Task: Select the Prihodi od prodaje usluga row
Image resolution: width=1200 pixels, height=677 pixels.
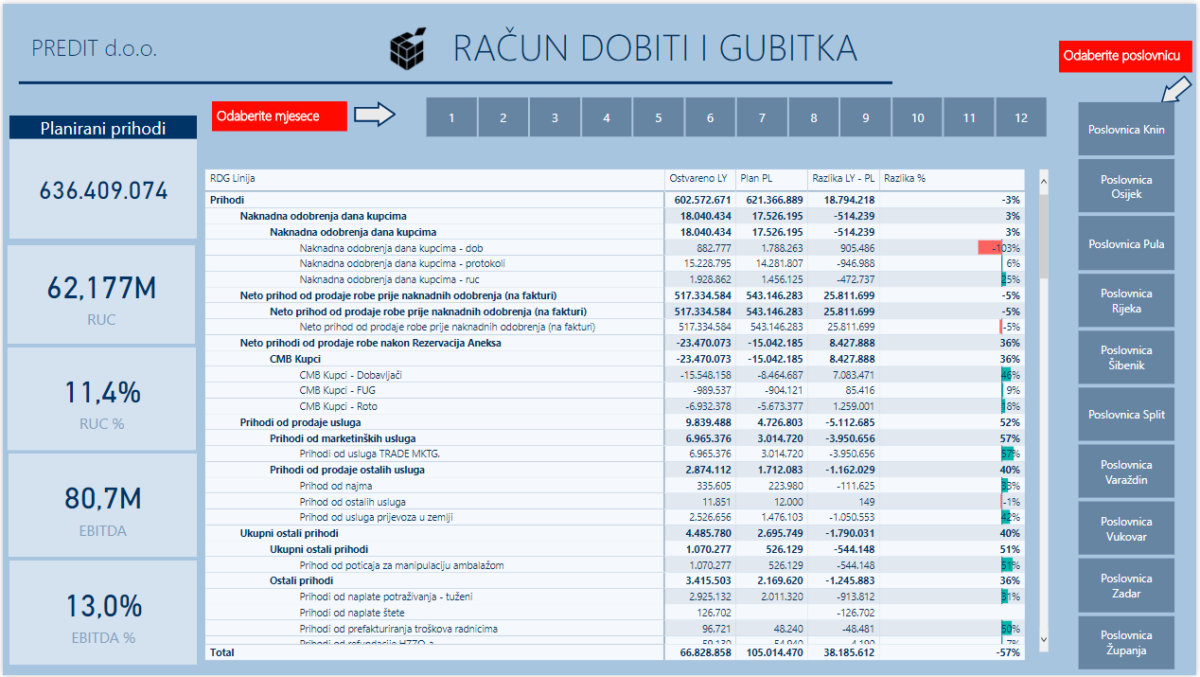Action: point(289,422)
